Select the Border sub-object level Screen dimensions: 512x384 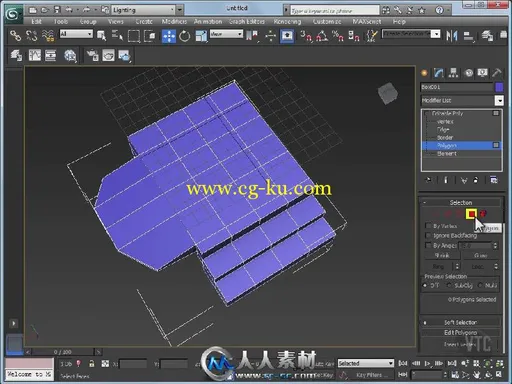click(x=445, y=137)
